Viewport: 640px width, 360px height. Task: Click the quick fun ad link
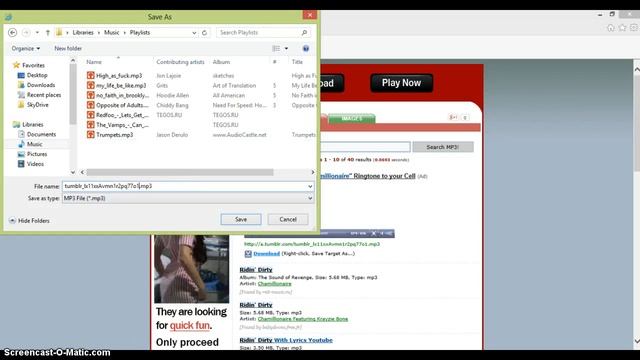tap(190, 326)
